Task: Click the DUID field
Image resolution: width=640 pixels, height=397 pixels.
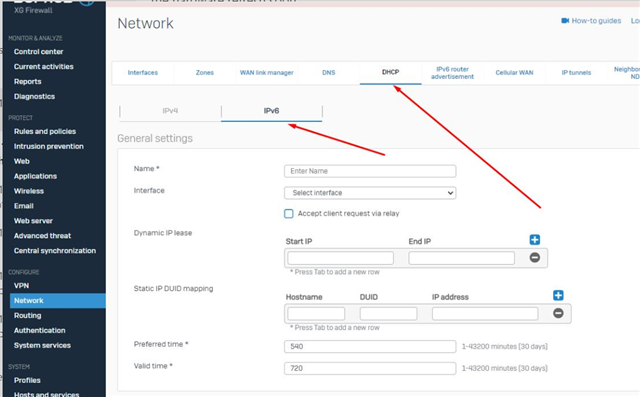Action: pos(388,313)
